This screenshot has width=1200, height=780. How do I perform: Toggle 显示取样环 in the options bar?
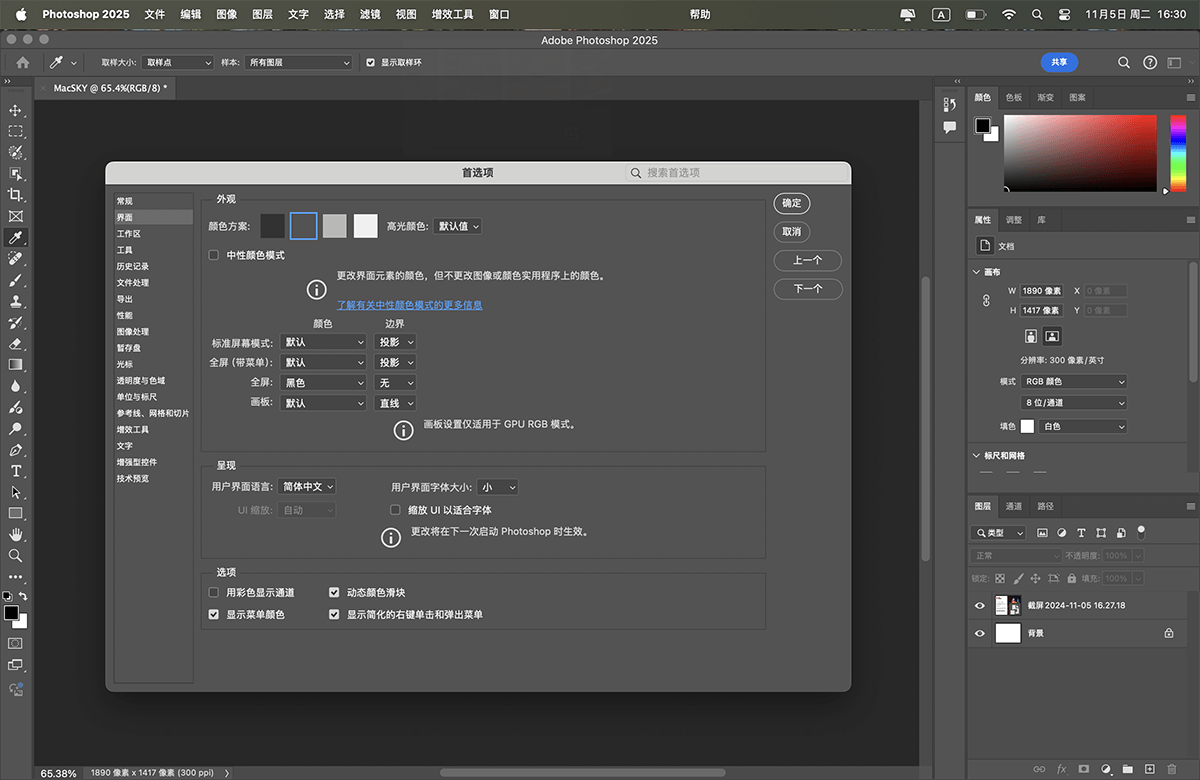tap(371, 62)
